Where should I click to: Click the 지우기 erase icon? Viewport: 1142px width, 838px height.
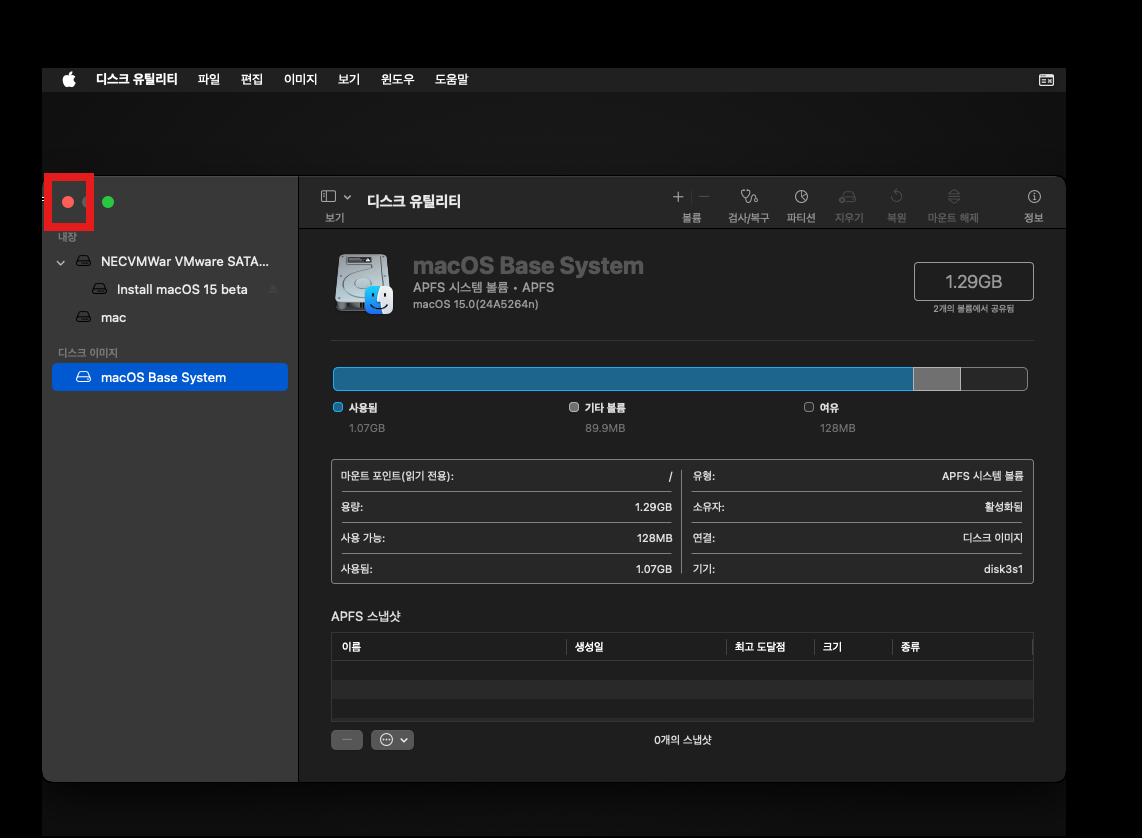(848, 197)
